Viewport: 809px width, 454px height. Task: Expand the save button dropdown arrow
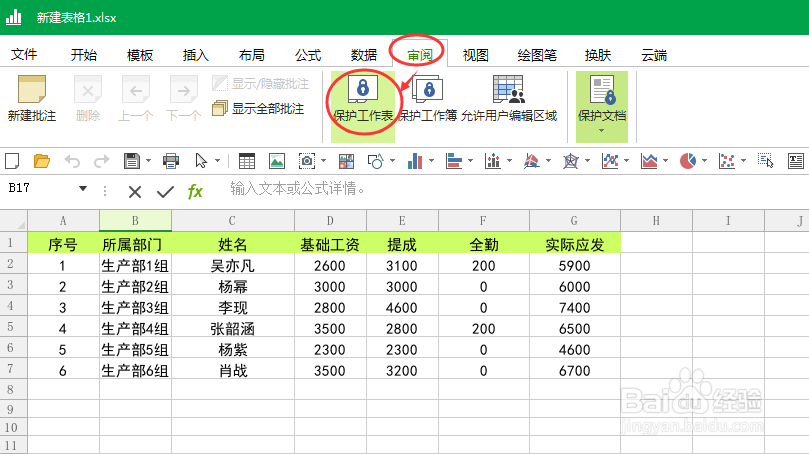(149, 161)
